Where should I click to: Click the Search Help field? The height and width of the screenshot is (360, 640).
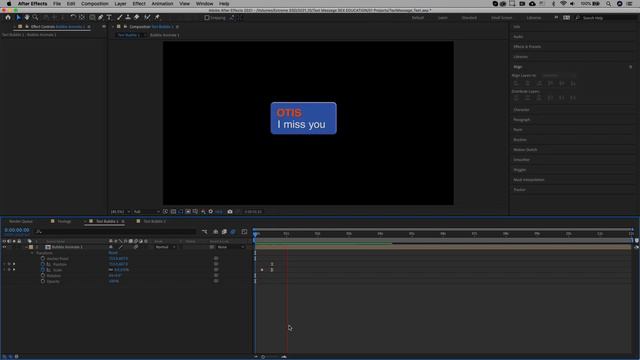pyautogui.click(x=607, y=18)
